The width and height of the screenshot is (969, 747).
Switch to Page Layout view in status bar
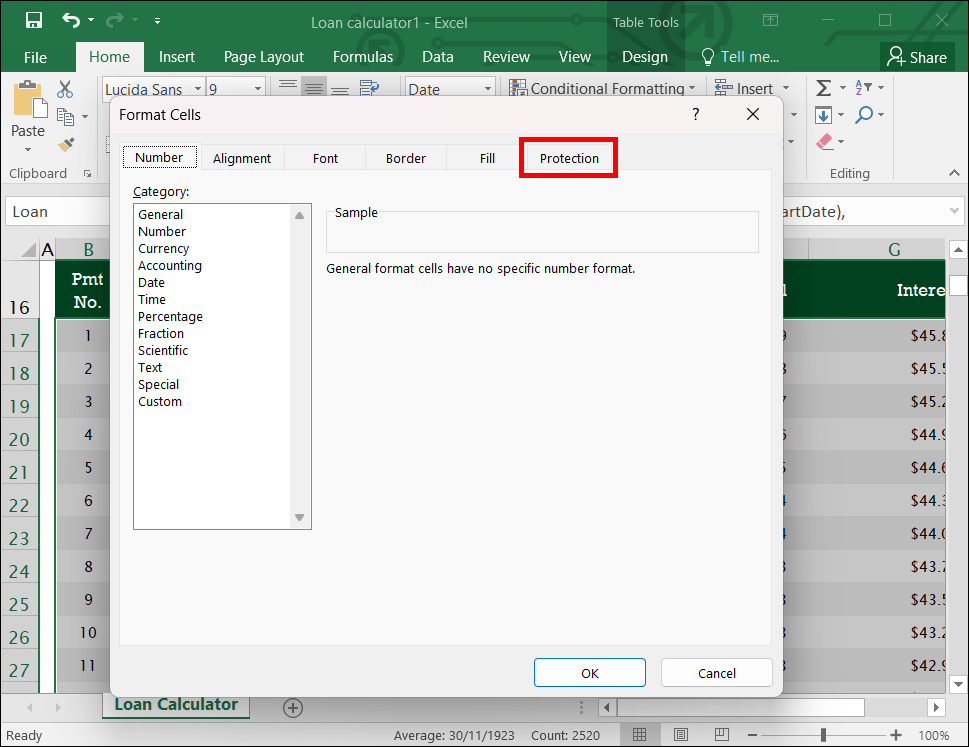click(680, 736)
